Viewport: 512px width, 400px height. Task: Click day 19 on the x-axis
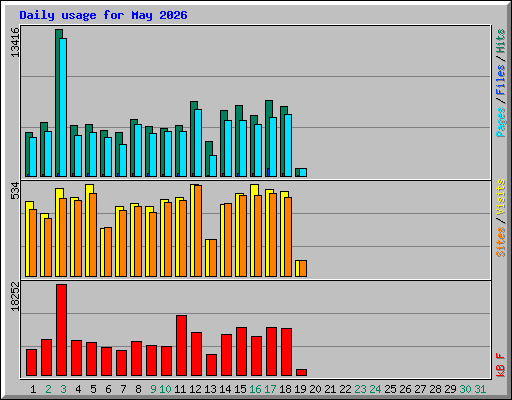[300, 389]
